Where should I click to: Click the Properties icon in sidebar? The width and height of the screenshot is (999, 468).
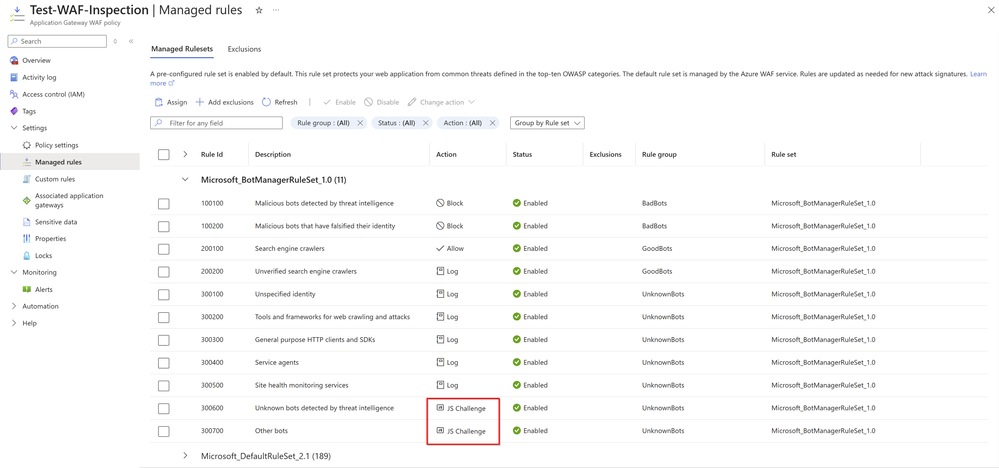(x=27, y=239)
